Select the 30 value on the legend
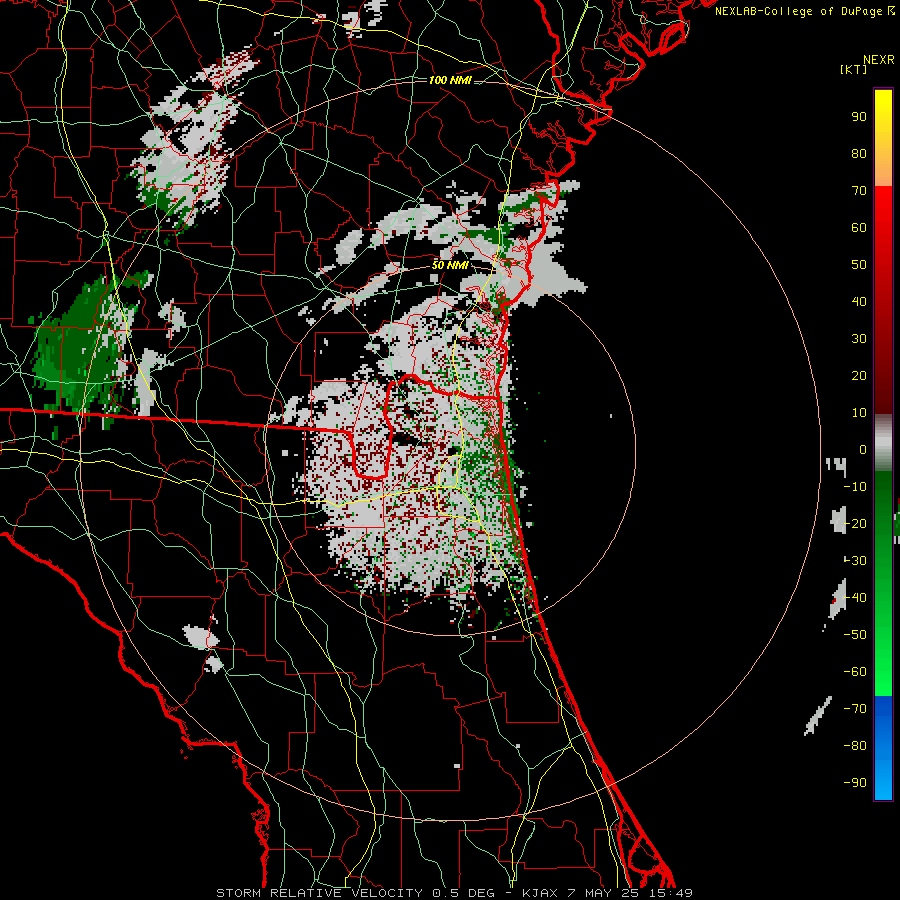This screenshot has height=900, width=900. tap(859, 339)
